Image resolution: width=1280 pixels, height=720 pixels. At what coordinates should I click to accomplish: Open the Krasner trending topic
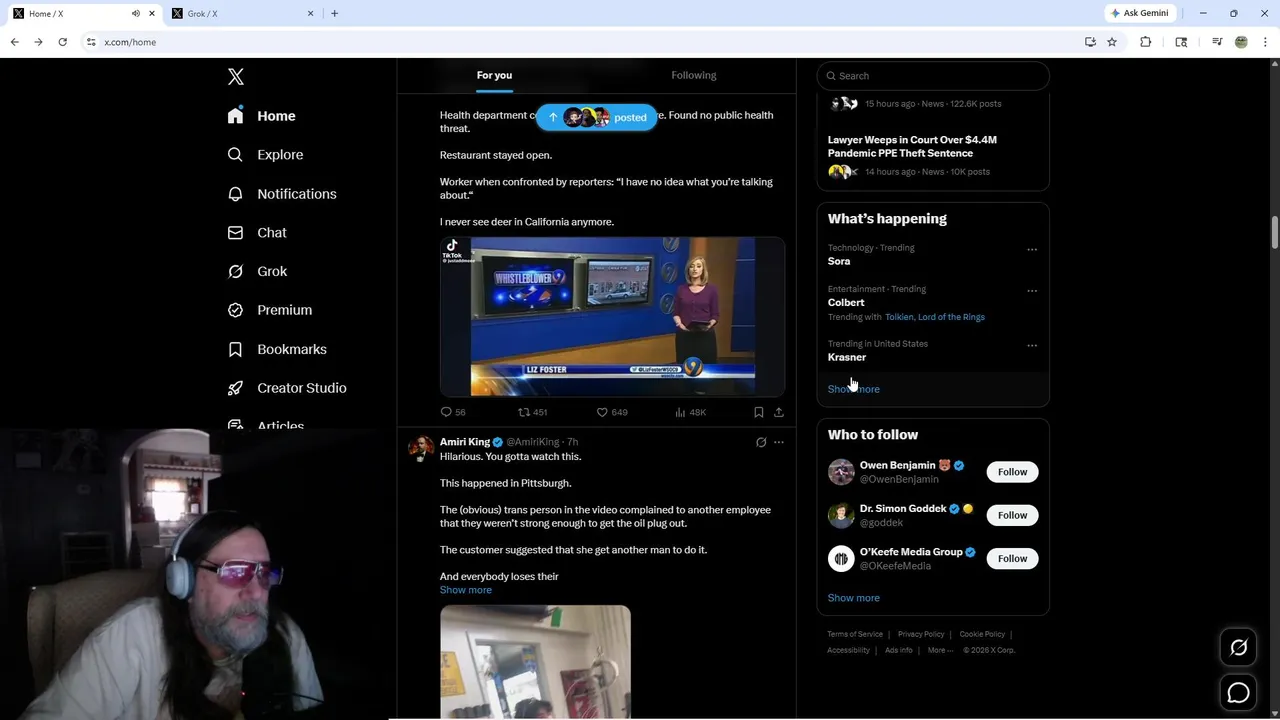[847, 357]
